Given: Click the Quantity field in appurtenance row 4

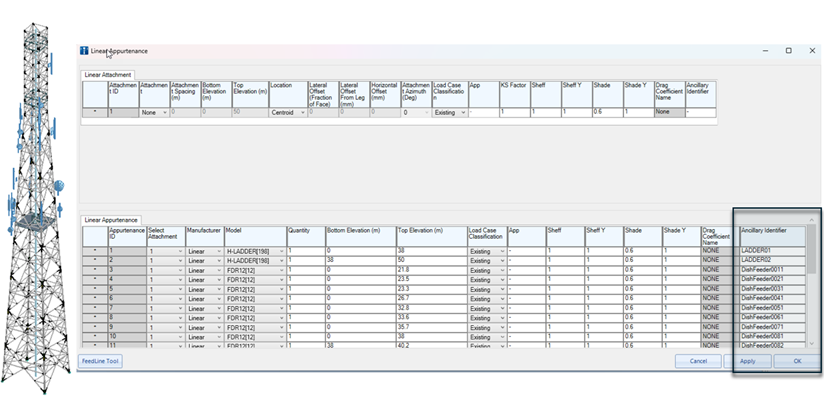Looking at the screenshot, I should [304, 279].
